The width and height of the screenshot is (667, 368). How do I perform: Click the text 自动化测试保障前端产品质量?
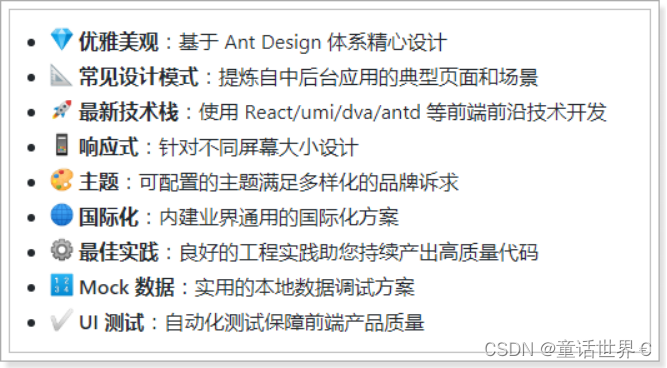294,322
